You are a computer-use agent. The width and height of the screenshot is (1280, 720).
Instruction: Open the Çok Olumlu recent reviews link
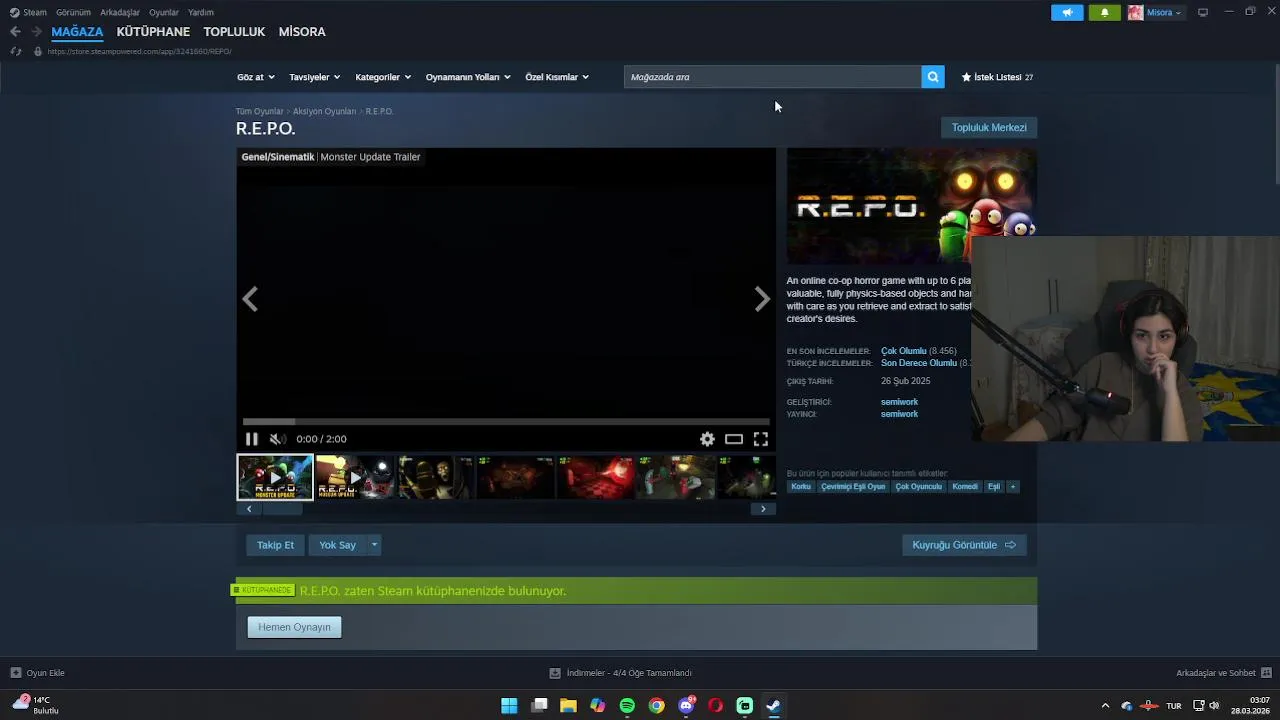904,351
